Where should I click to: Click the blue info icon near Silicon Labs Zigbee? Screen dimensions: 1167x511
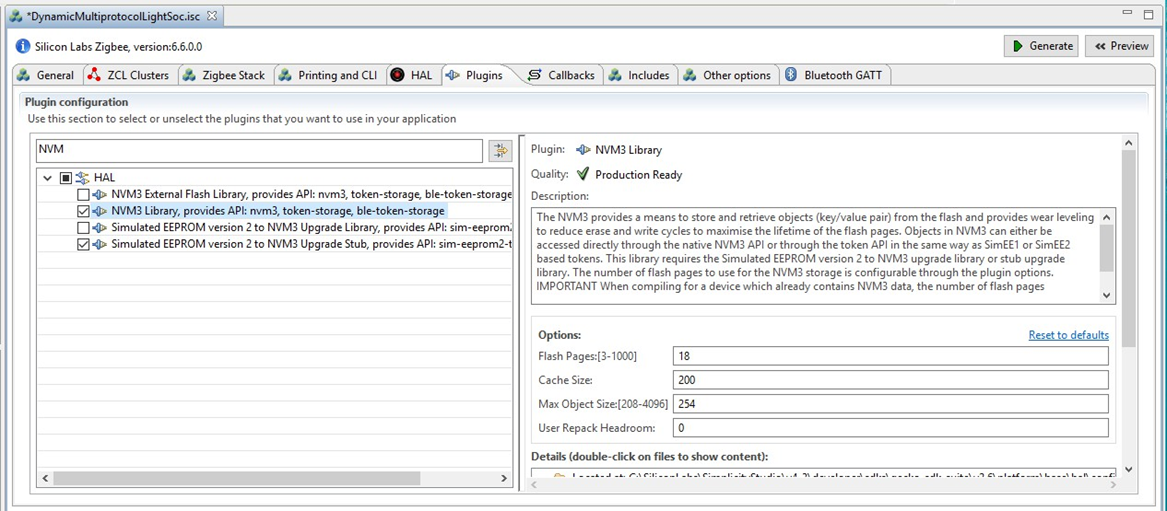[x=23, y=46]
